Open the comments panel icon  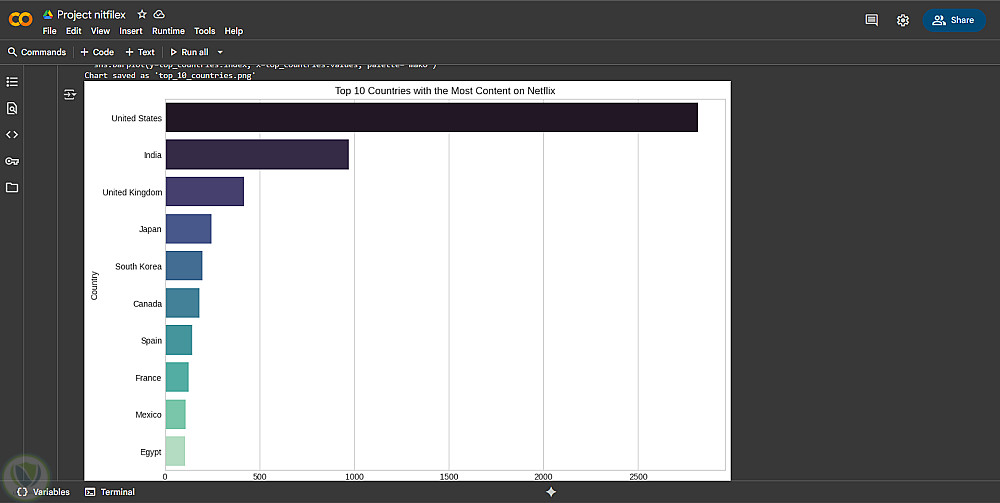871,20
